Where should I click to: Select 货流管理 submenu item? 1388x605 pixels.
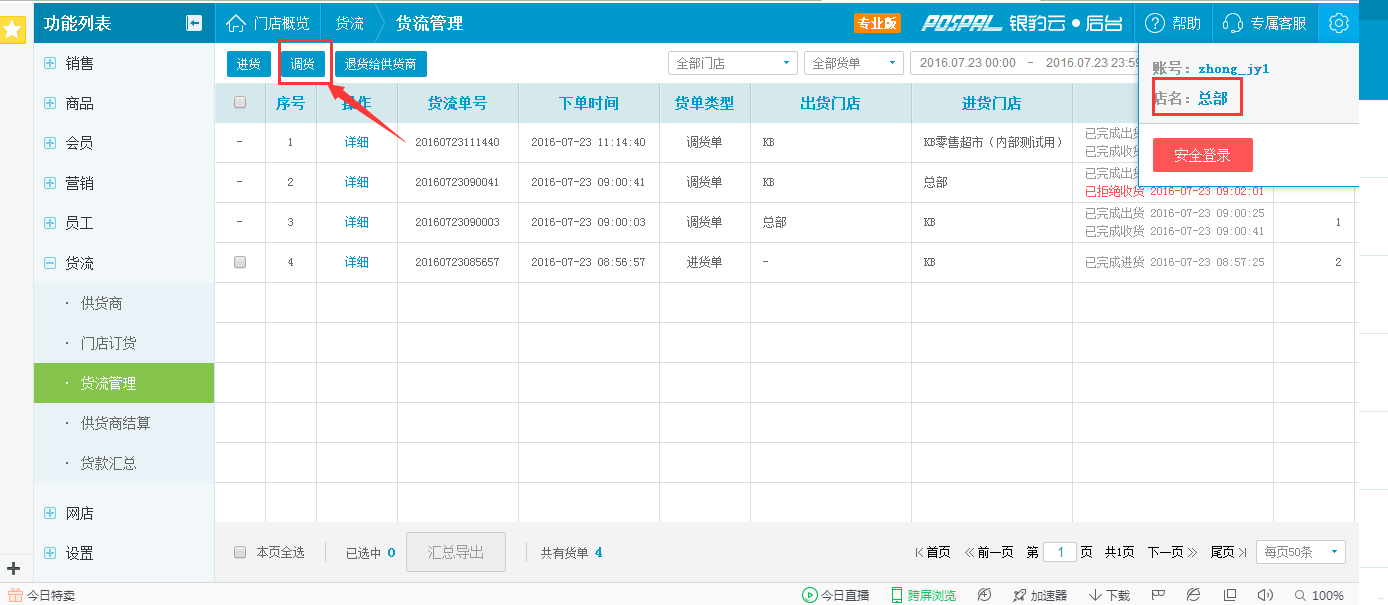(x=124, y=383)
